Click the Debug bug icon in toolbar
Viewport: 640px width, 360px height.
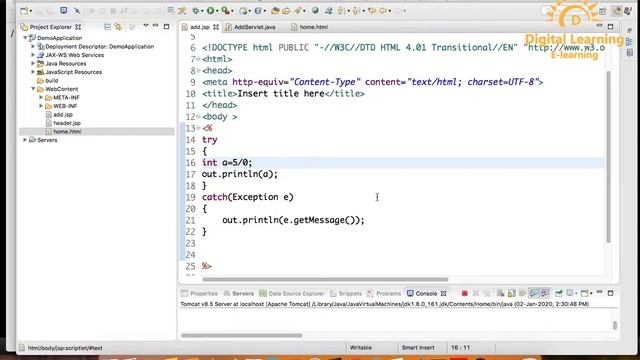196,11
